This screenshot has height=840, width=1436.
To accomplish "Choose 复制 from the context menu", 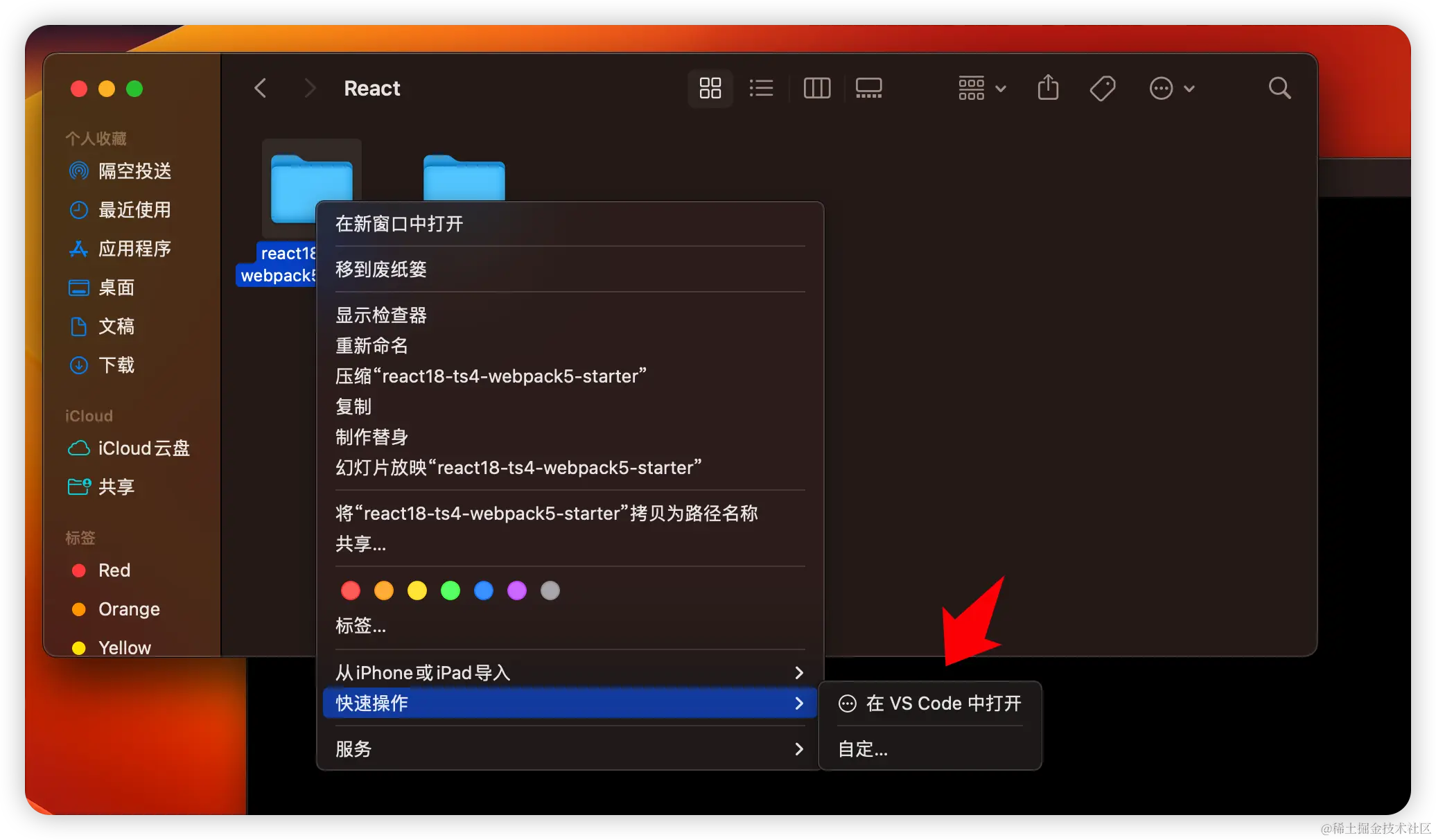I will (x=570, y=406).
